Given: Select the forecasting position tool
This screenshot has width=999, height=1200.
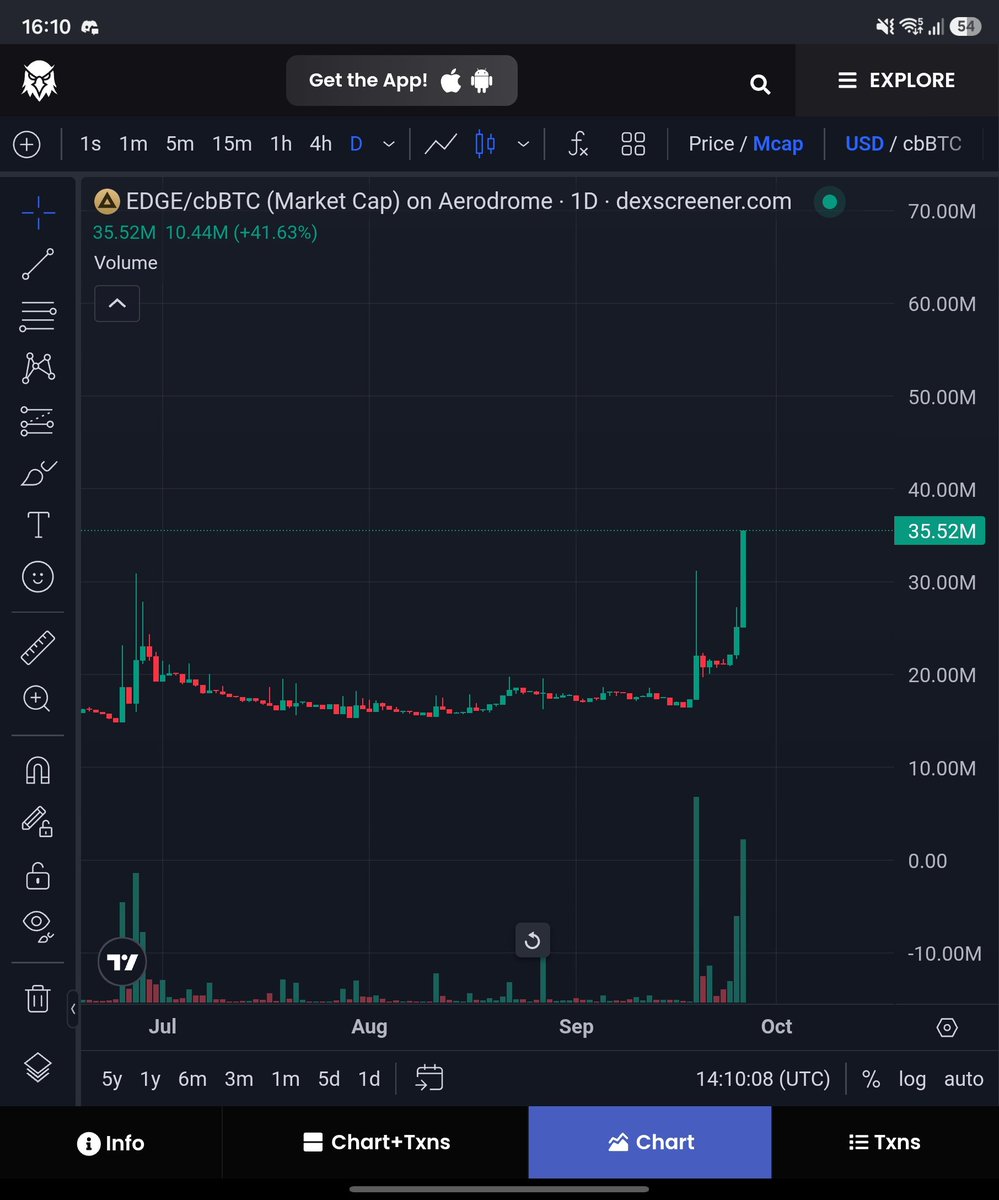Looking at the screenshot, I should tap(38, 421).
